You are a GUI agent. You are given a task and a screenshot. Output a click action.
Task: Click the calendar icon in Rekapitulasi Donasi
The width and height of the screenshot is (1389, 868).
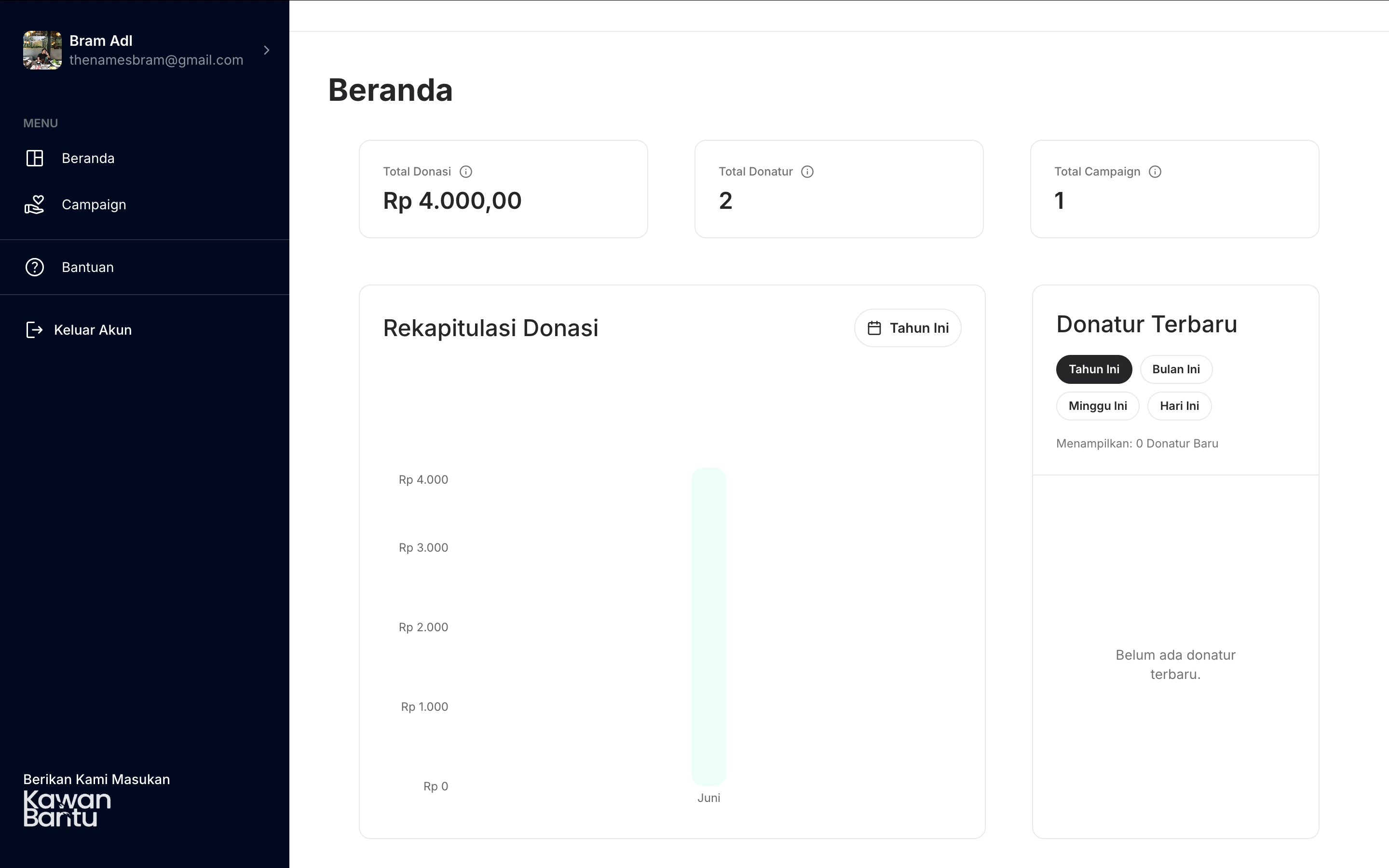[874, 328]
